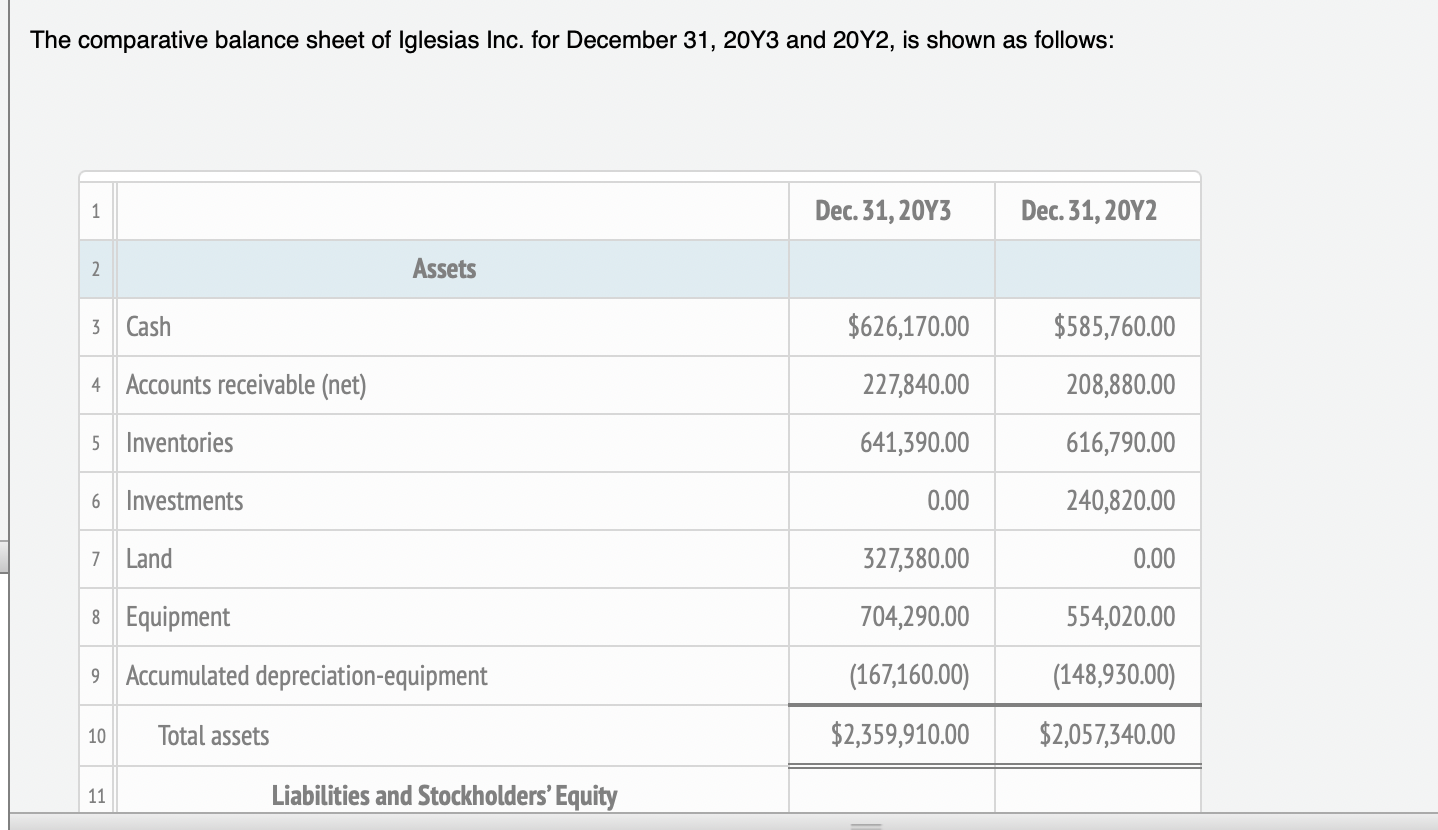Viewport: 1438px width, 830px height.
Task: Select Inventories value 616,790.00
Action: 1121,442
